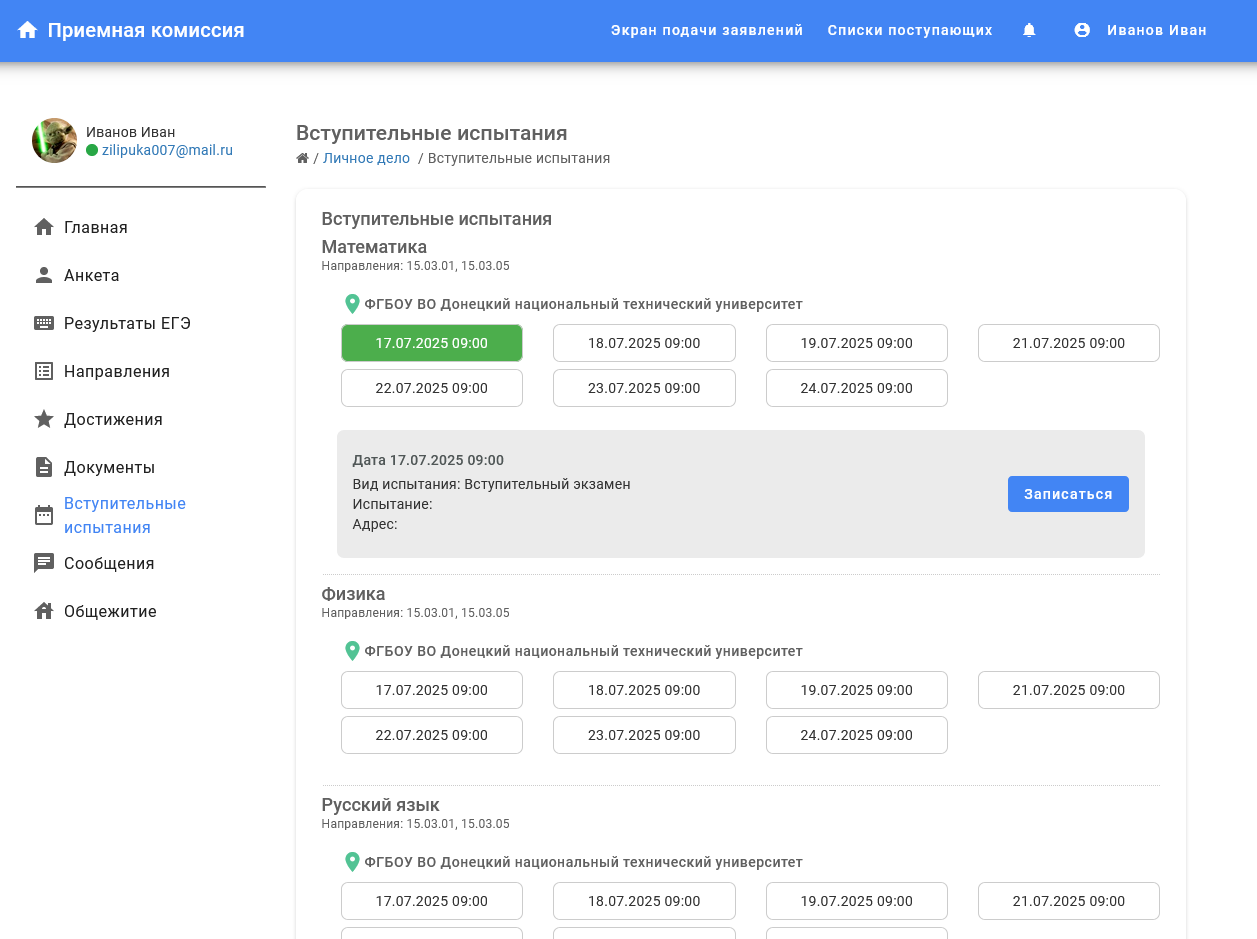Select Математика slot 17.07.2025 09:00
Screen dimensions: 1257x939
click(x=432, y=343)
